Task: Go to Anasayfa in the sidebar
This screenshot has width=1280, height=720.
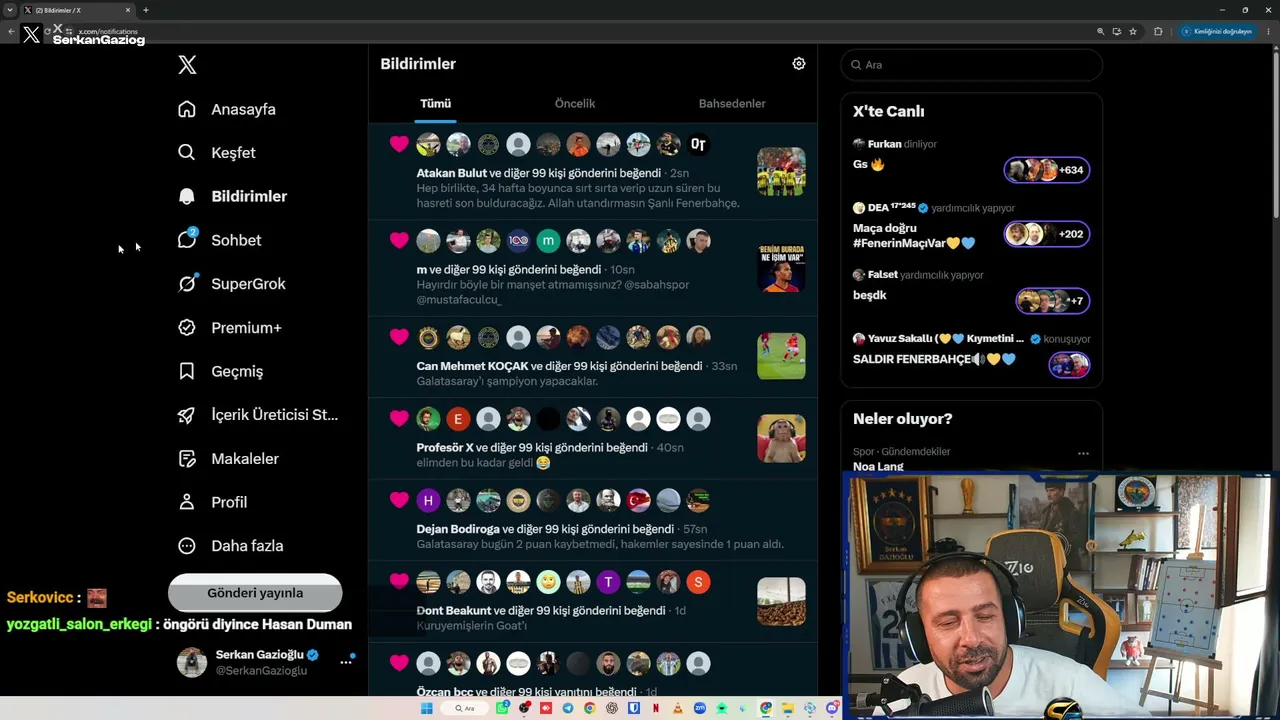Action: (227, 109)
